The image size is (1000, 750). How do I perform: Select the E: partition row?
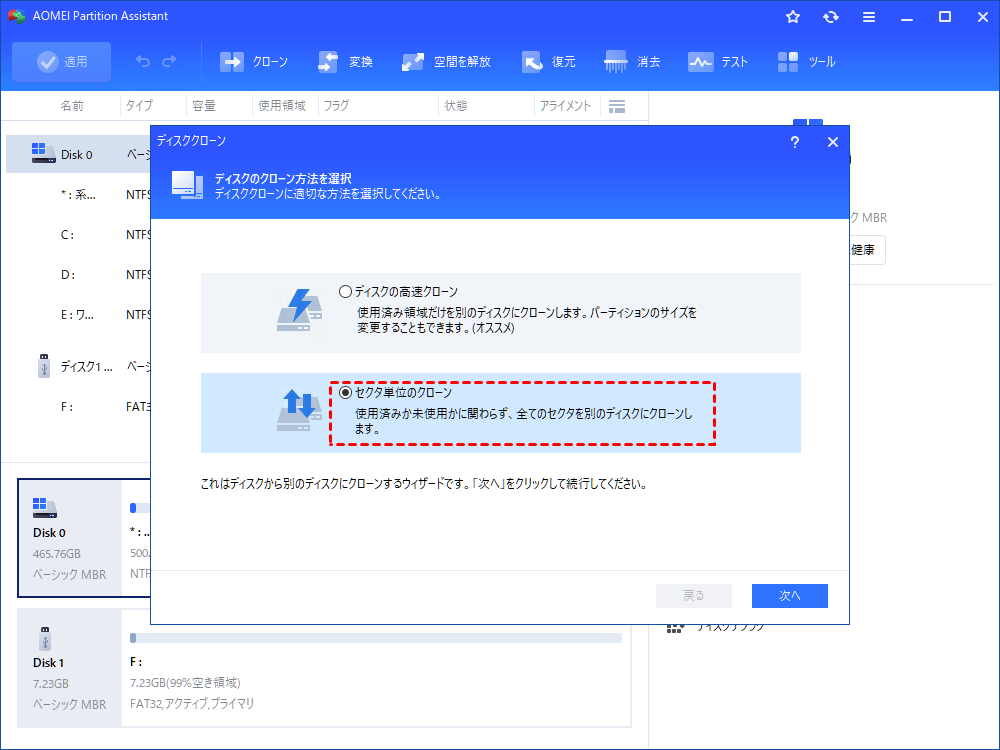[78, 314]
